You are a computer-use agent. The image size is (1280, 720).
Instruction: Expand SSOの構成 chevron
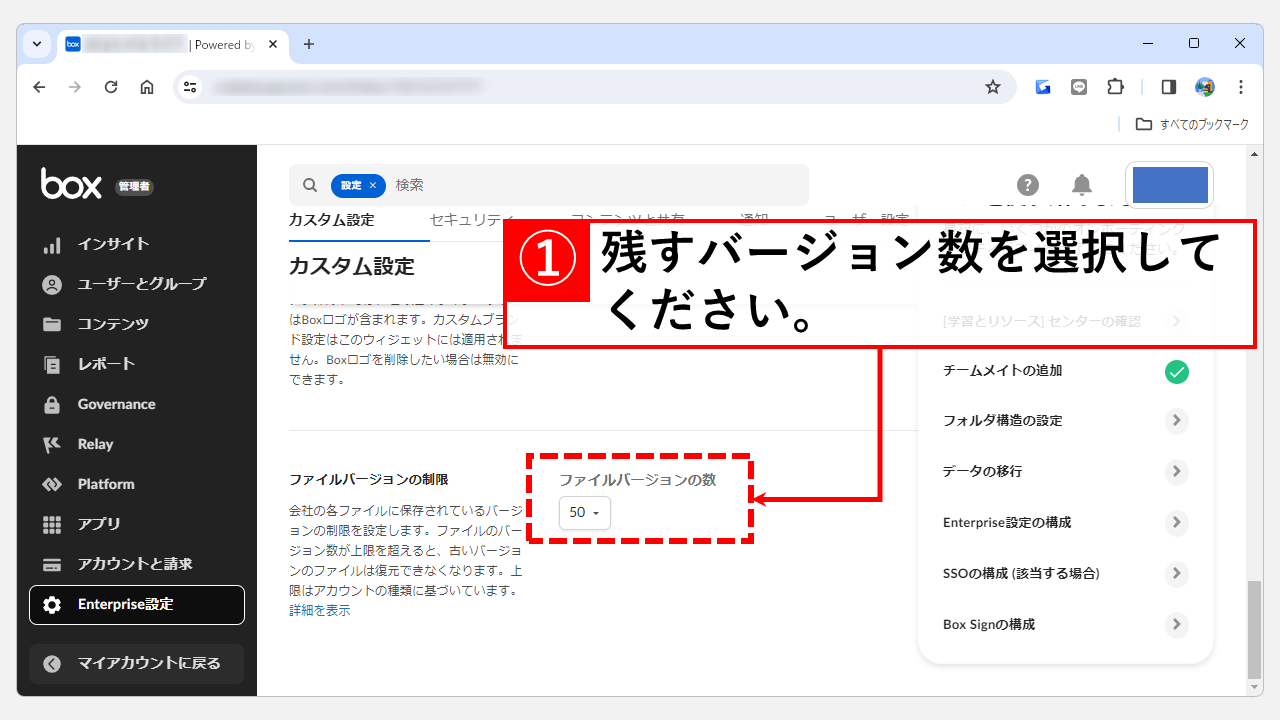pyautogui.click(x=1177, y=574)
